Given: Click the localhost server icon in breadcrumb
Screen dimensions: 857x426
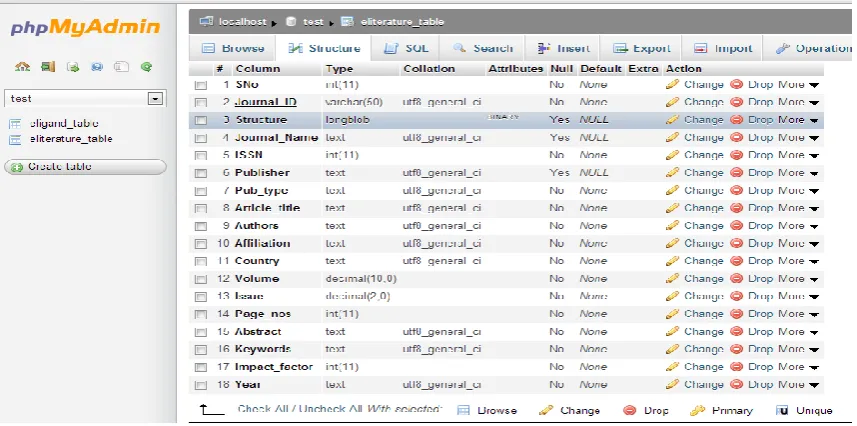Looking at the screenshot, I should tap(206, 21).
